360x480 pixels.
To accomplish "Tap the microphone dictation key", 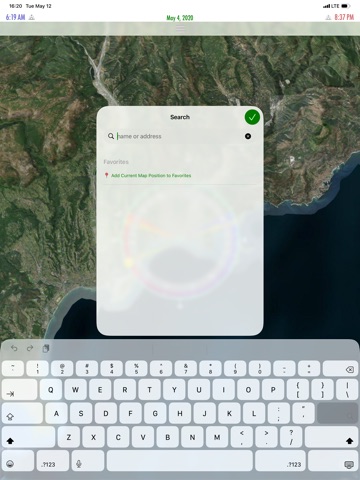I will point(87,461).
